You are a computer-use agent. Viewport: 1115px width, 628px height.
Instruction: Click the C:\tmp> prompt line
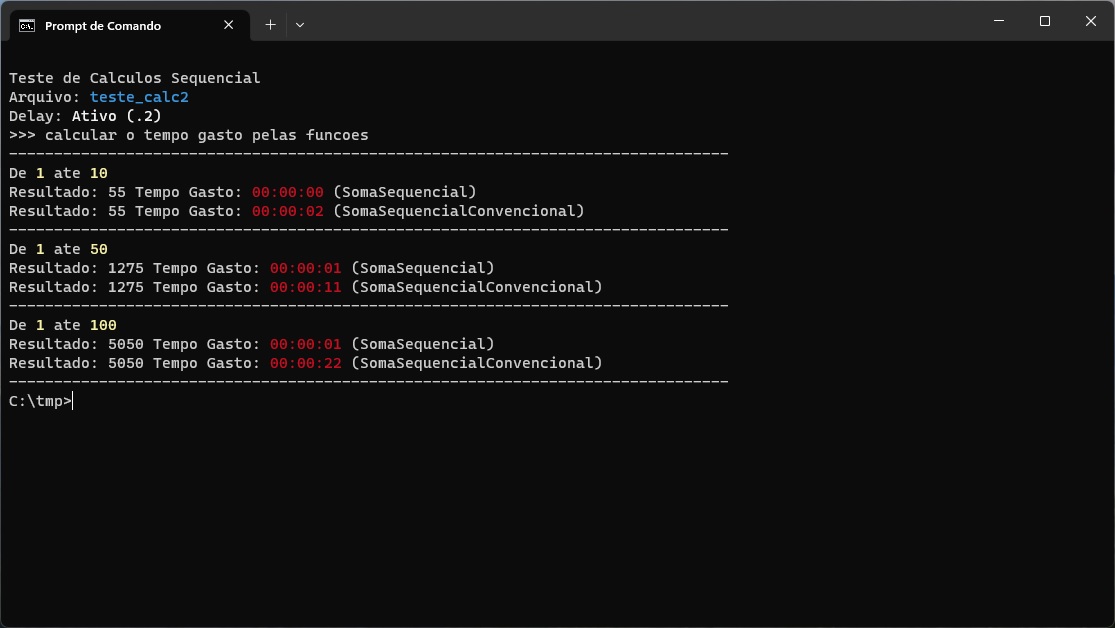coord(40,401)
